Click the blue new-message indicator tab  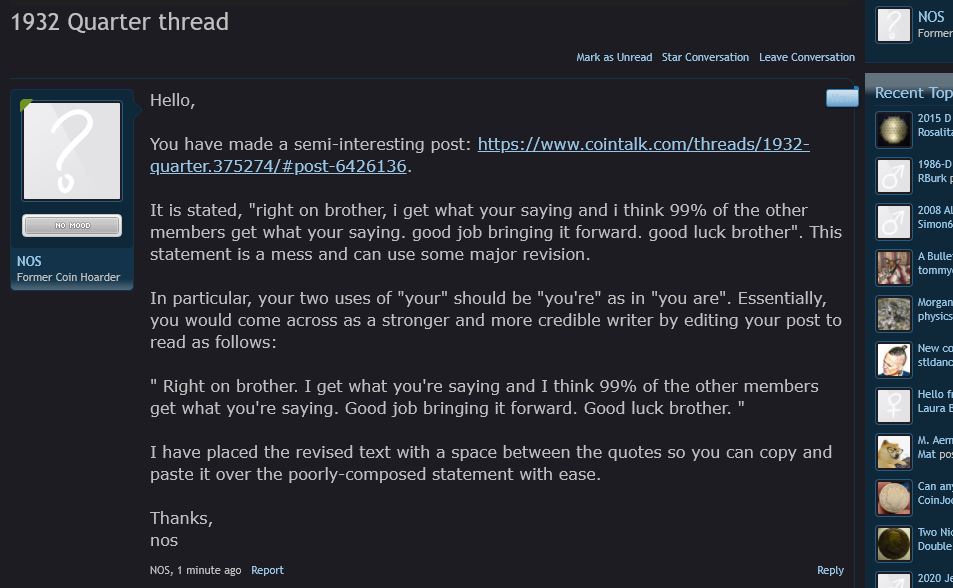click(842, 97)
